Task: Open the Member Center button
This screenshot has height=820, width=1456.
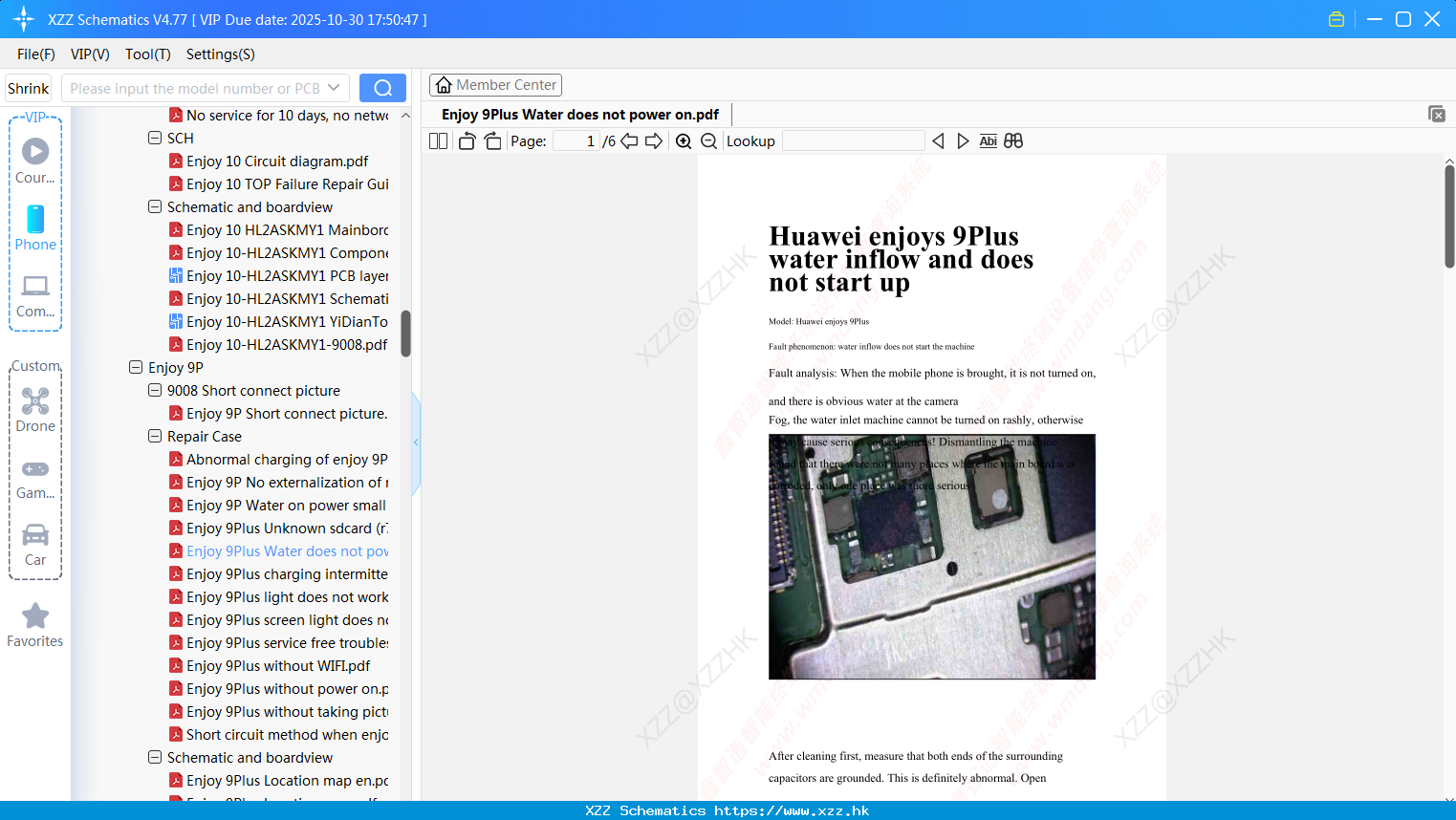Action: coord(495,85)
